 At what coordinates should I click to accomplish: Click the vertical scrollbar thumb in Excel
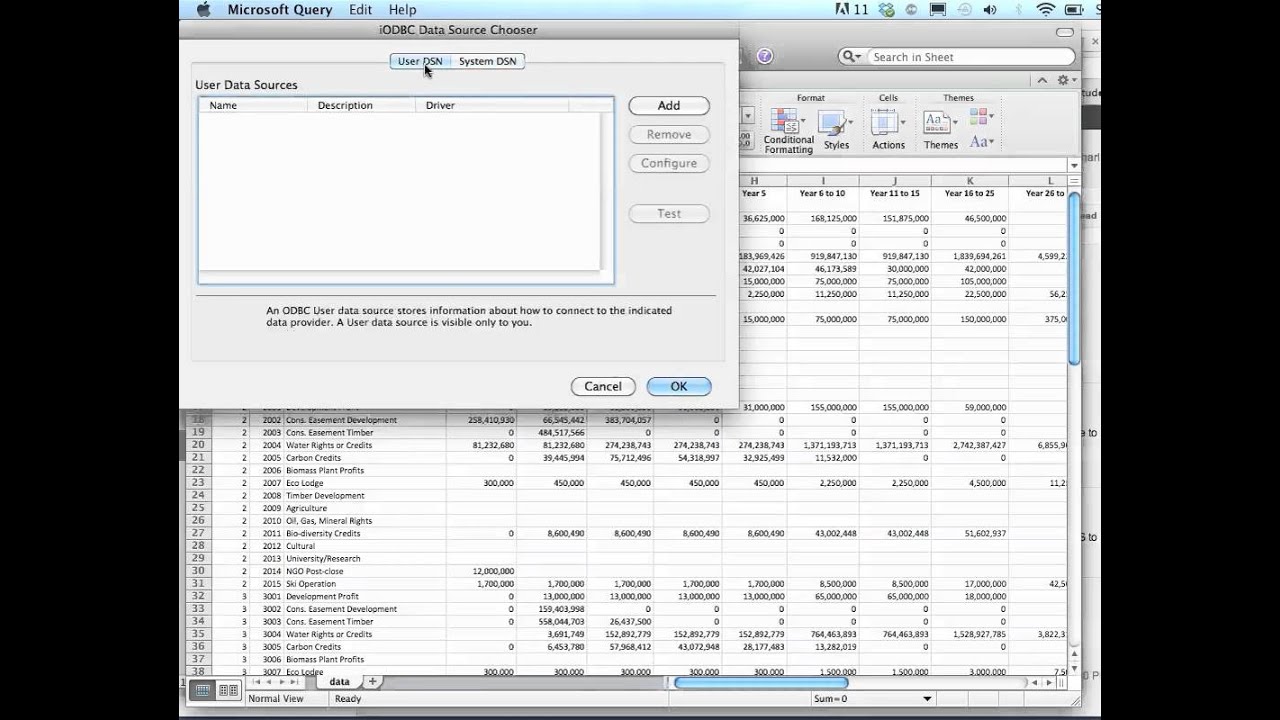(x=1074, y=280)
